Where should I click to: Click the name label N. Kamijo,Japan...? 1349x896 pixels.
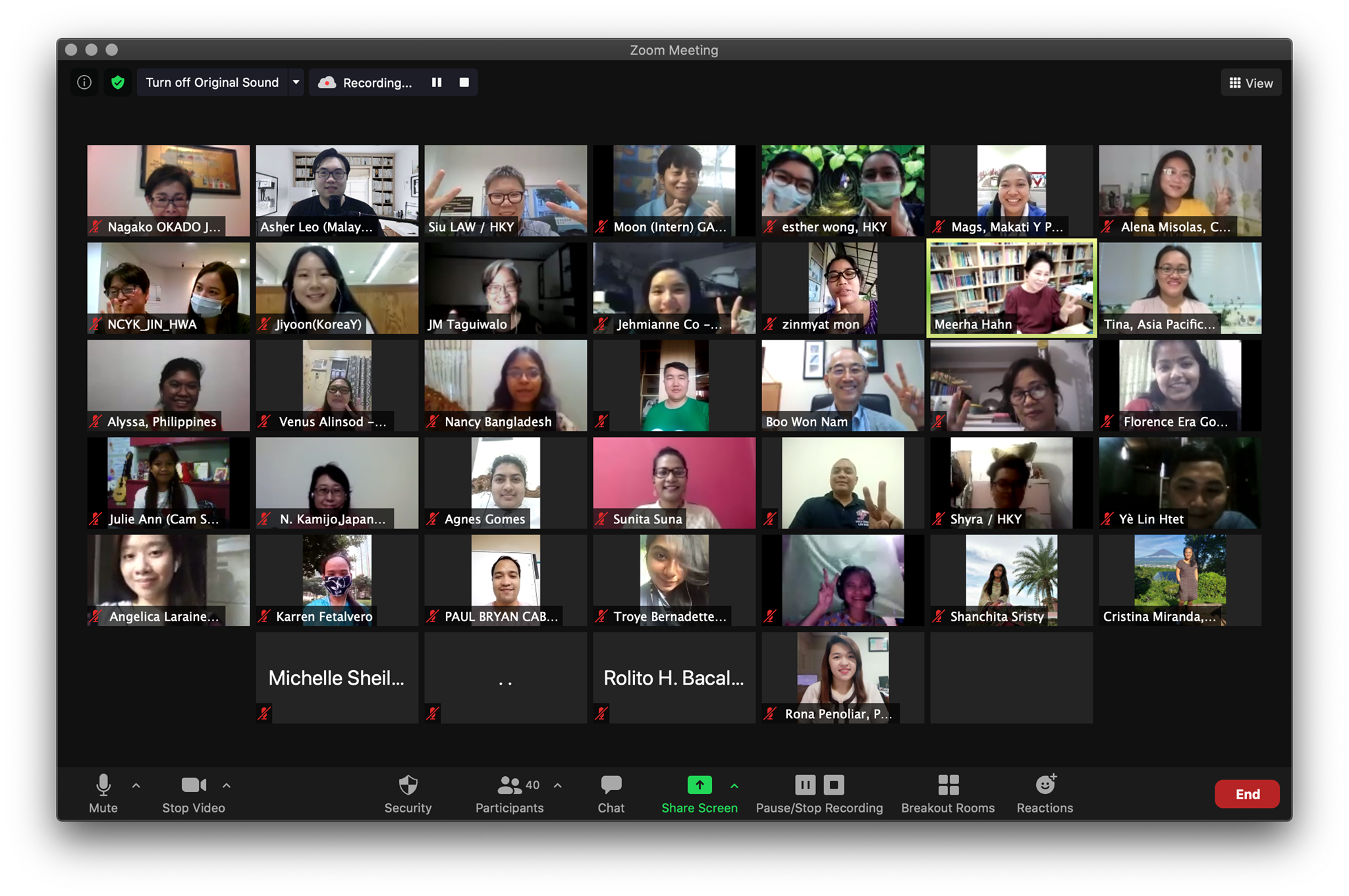click(333, 519)
